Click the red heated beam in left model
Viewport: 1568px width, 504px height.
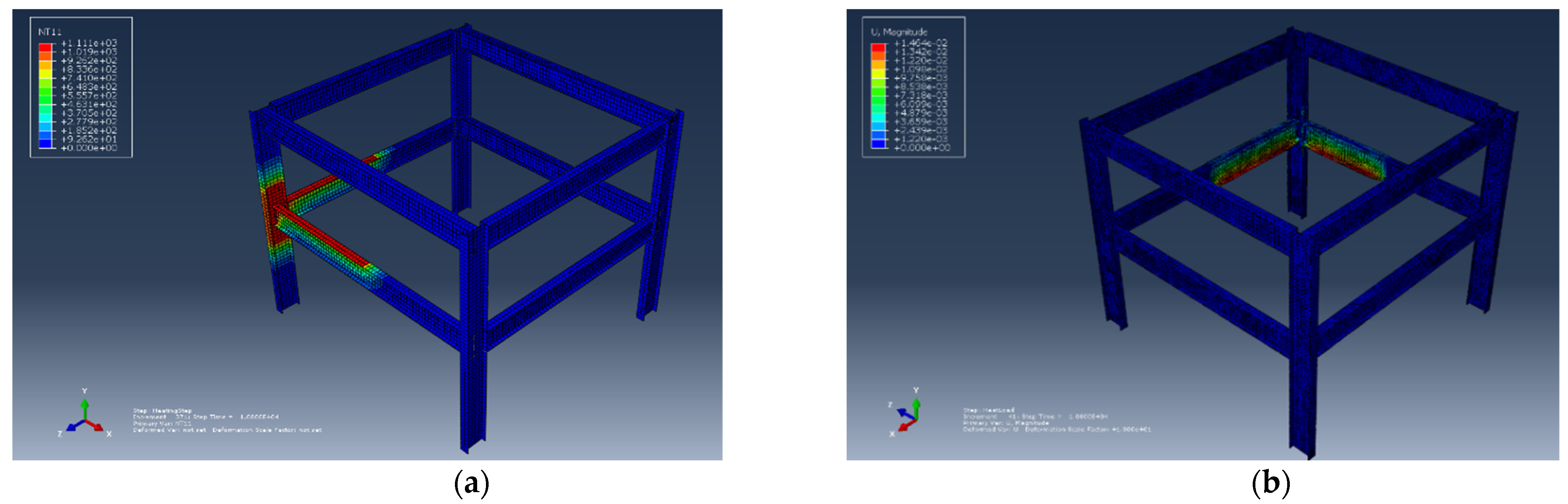pyautogui.click(x=323, y=236)
